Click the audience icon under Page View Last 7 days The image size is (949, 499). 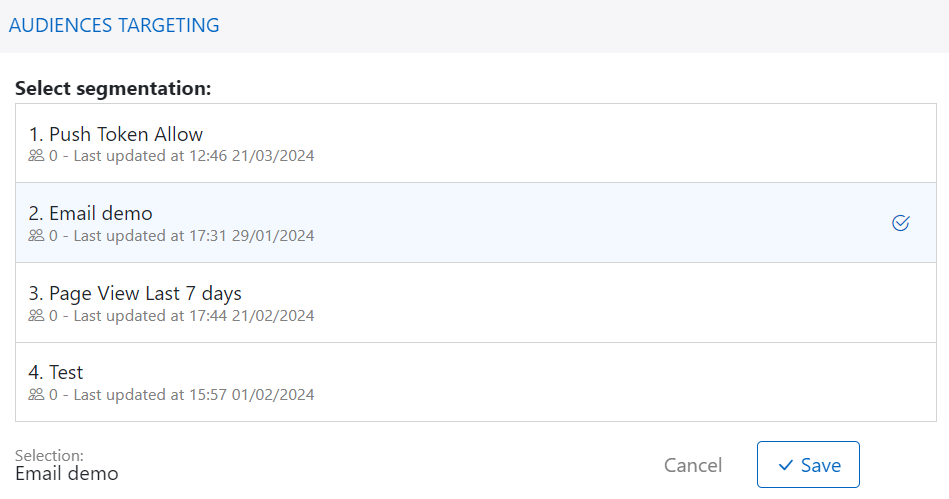click(36, 316)
